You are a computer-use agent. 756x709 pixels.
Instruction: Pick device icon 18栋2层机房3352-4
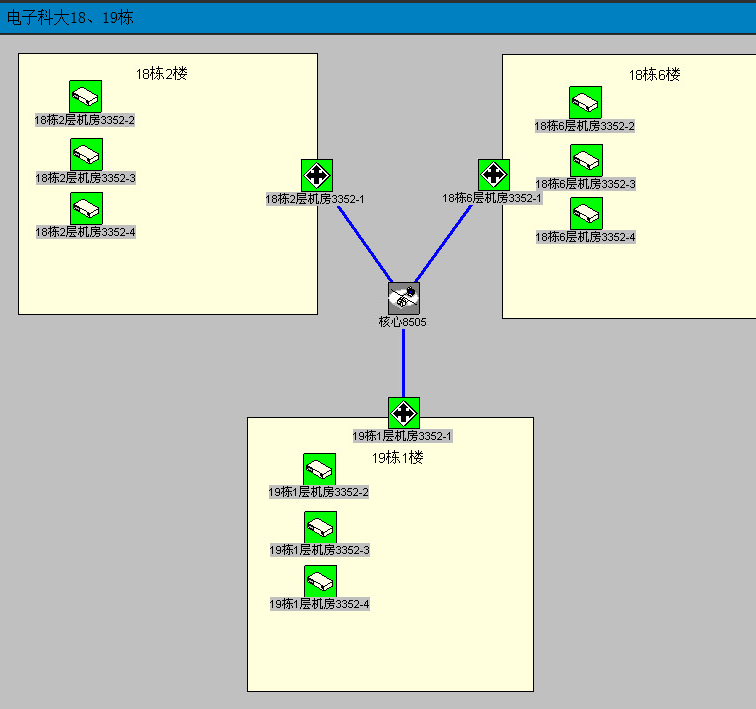[86, 208]
